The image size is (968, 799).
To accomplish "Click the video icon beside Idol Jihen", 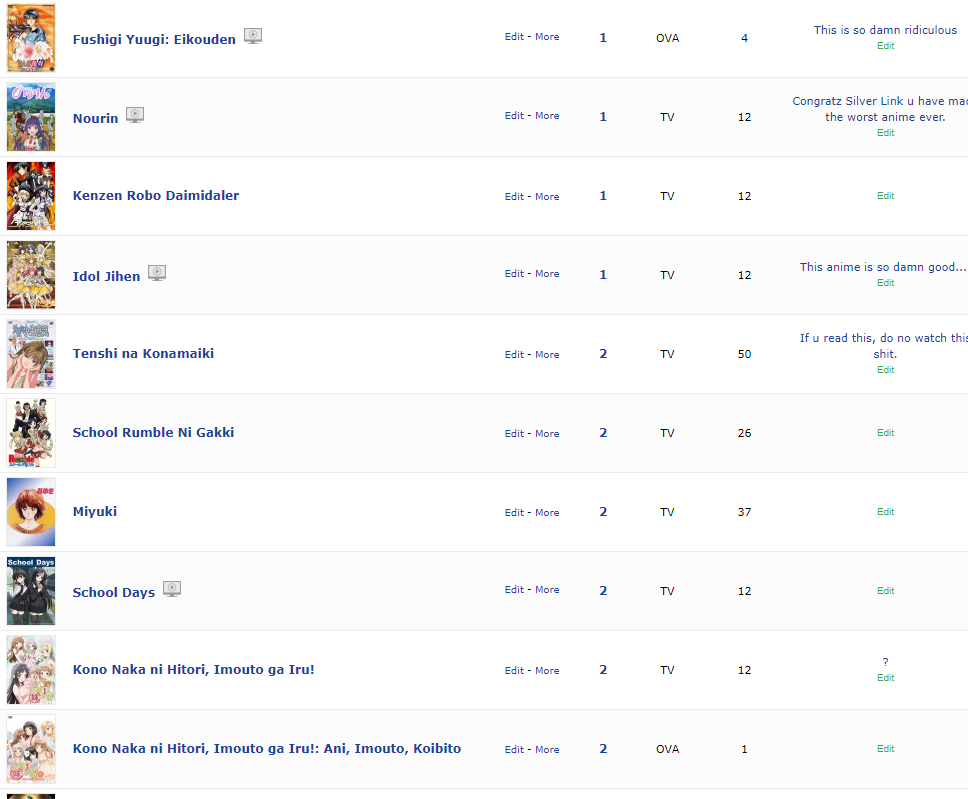I will [x=157, y=274].
